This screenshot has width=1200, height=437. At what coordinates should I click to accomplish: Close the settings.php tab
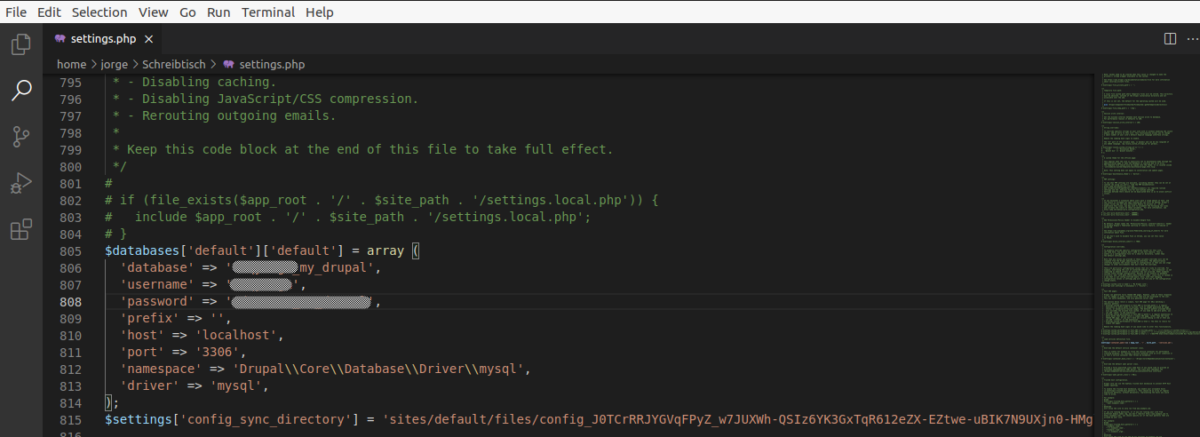click(x=149, y=39)
